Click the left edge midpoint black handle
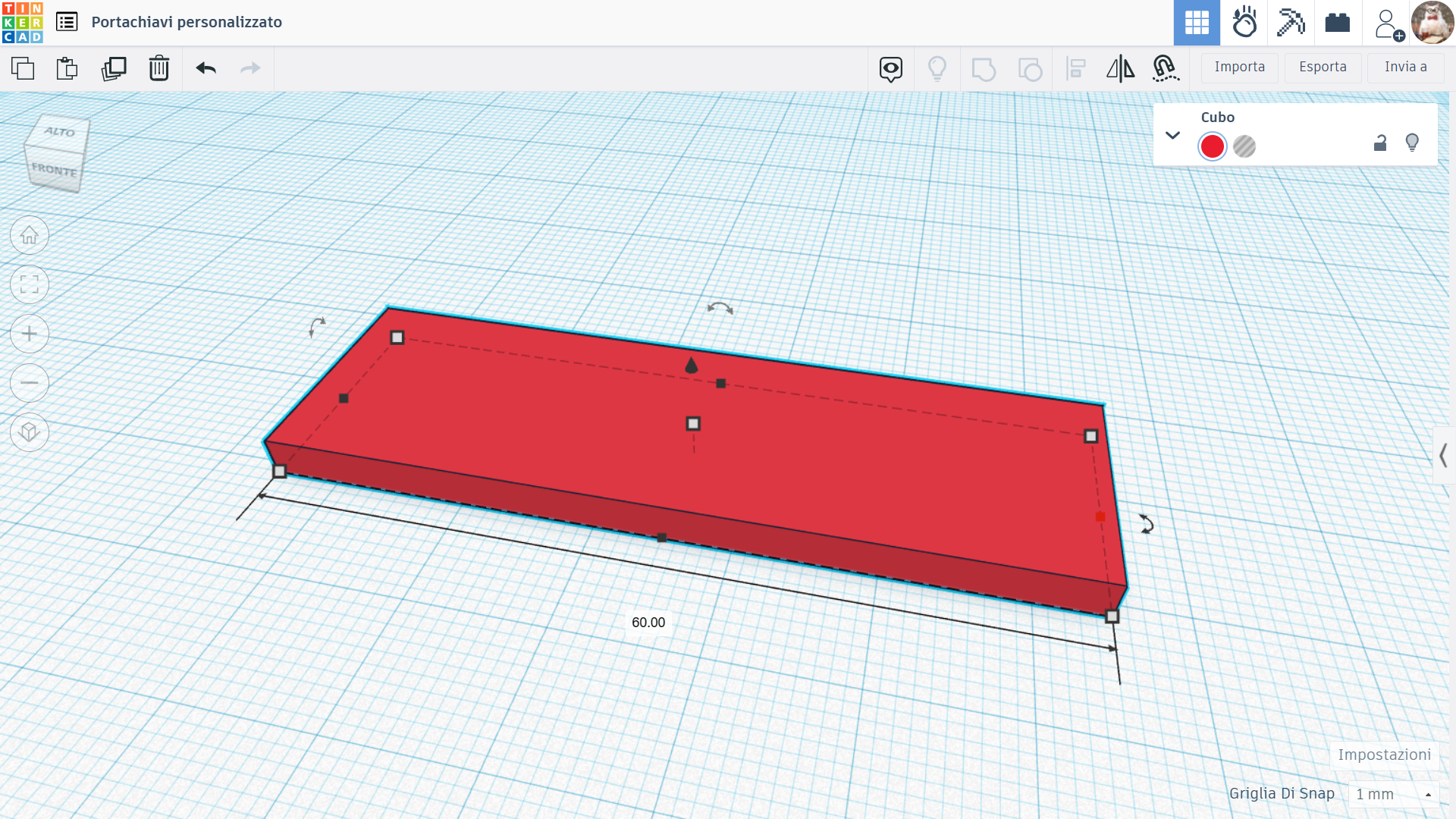 tap(344, 398)
